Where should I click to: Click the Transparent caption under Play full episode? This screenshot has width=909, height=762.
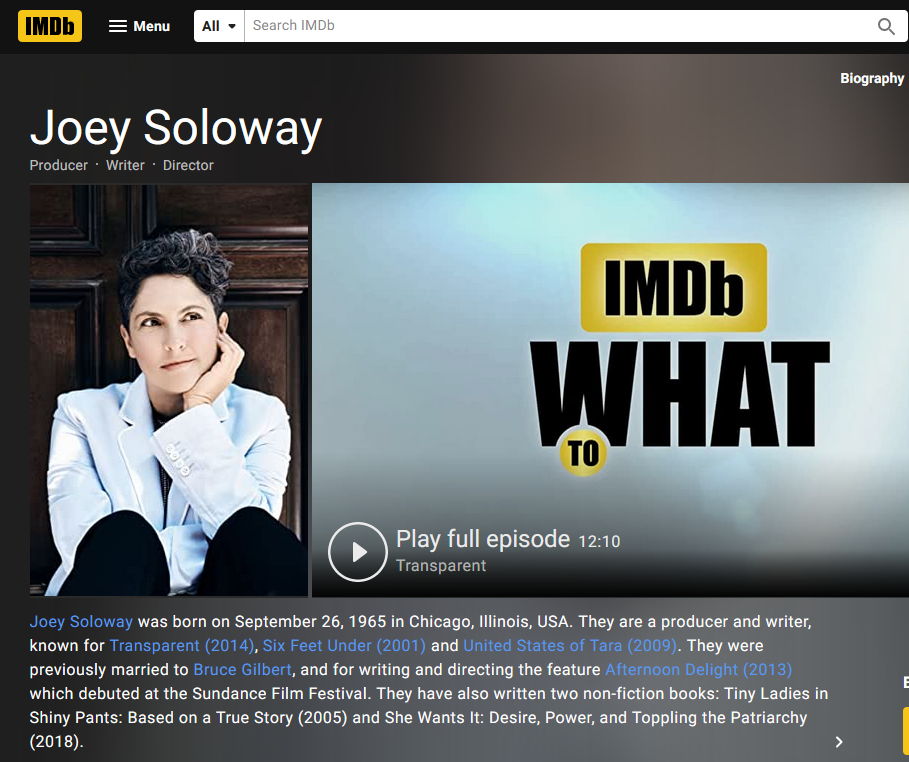click(x=441, y=565)
